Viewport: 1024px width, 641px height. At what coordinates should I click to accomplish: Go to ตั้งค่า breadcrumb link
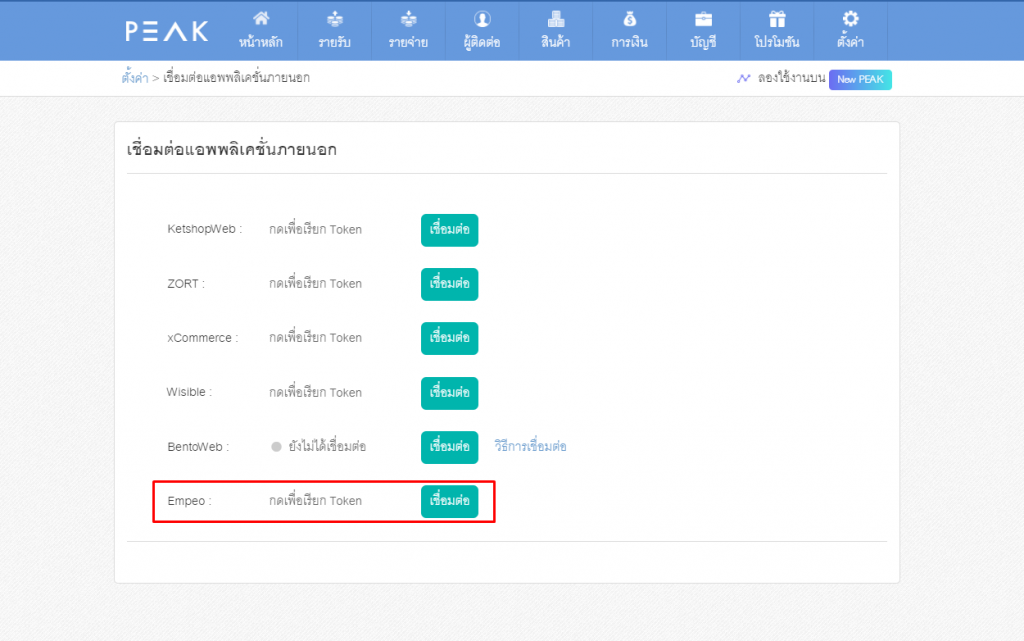tap(135, 78)
